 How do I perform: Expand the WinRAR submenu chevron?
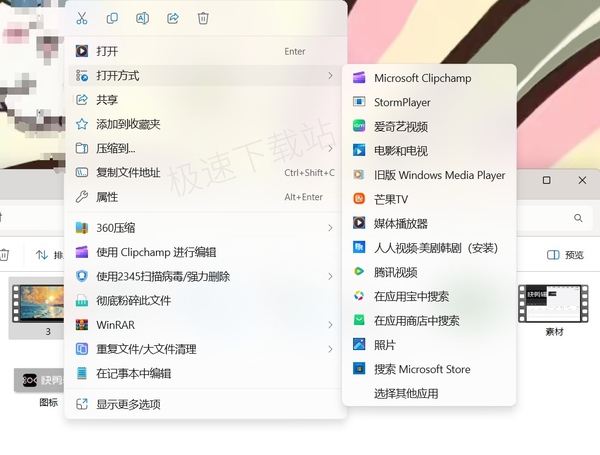tap(330, 325)
